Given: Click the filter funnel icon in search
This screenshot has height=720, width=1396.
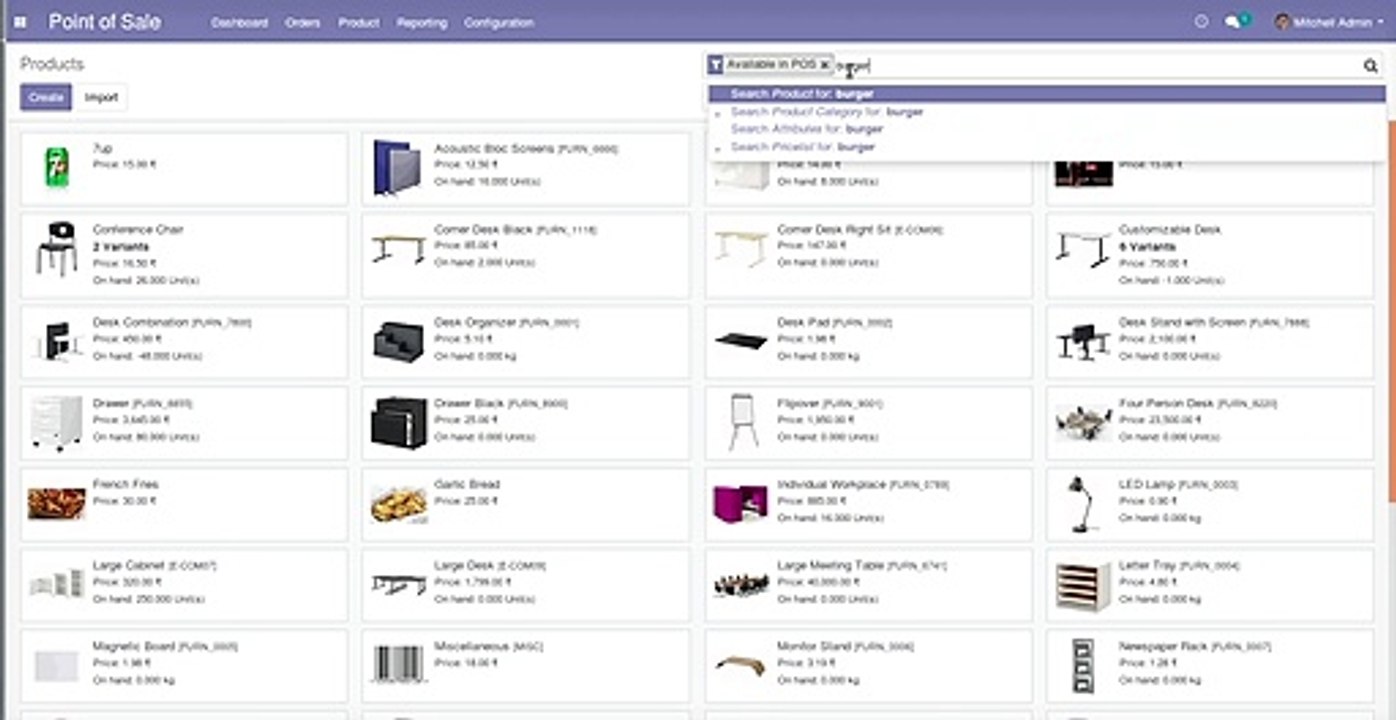Looking at the screenshot, I should tap(715, 64).
